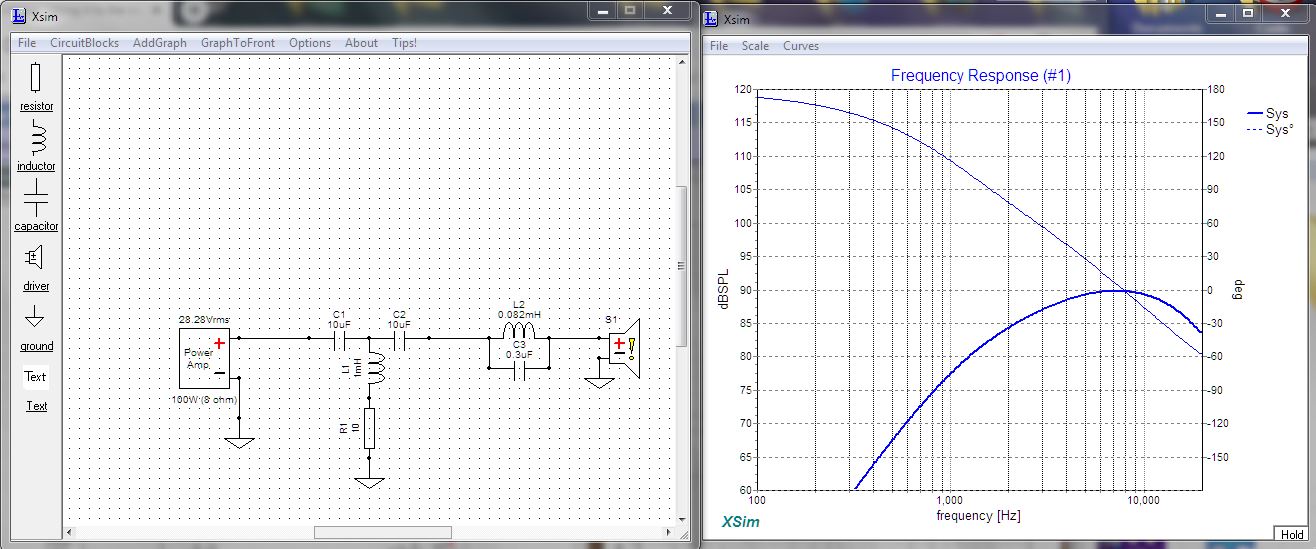Click the Frequency Response (#1) title

(x=980, y=76)
